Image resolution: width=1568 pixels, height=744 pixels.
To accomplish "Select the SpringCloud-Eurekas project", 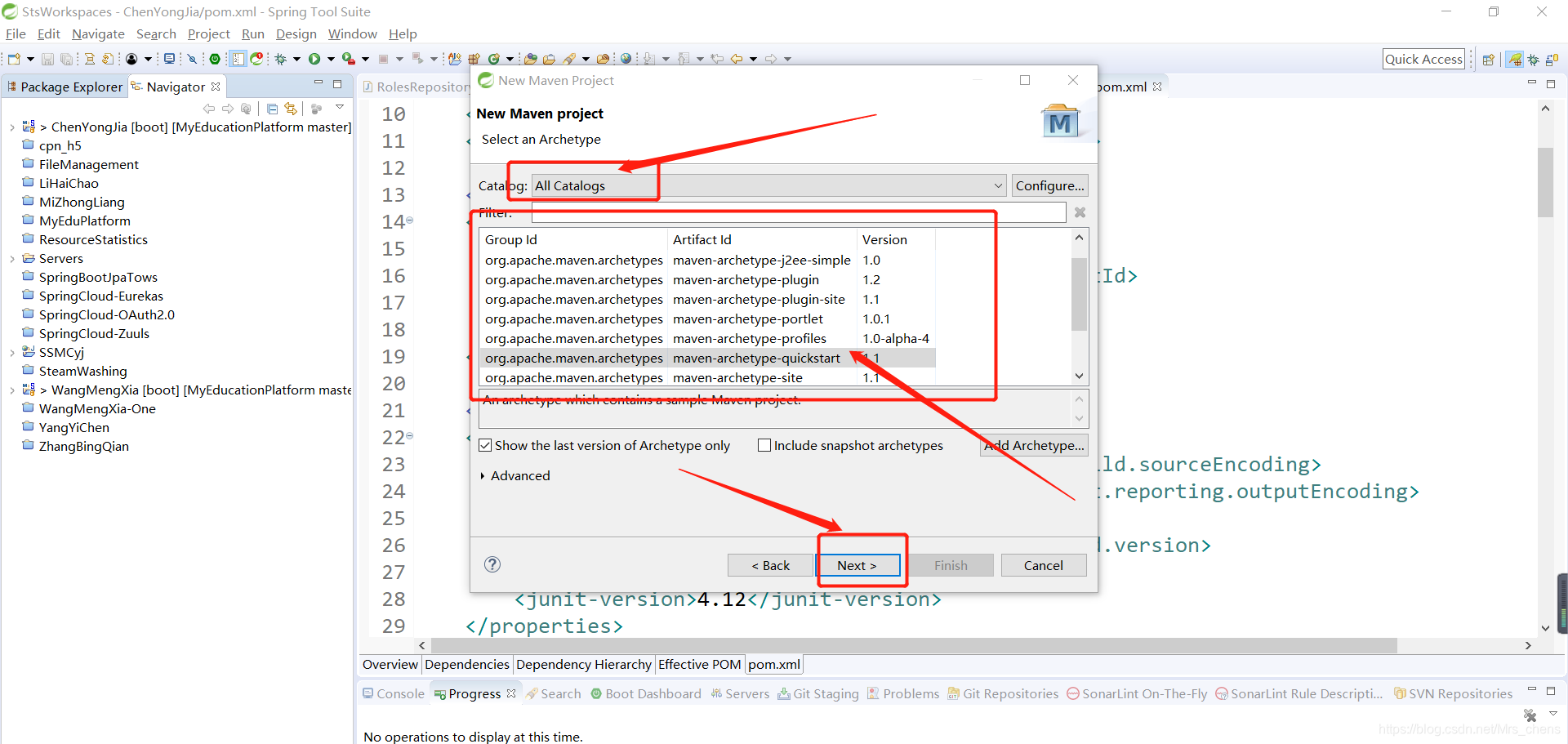I will coord(100,296).
